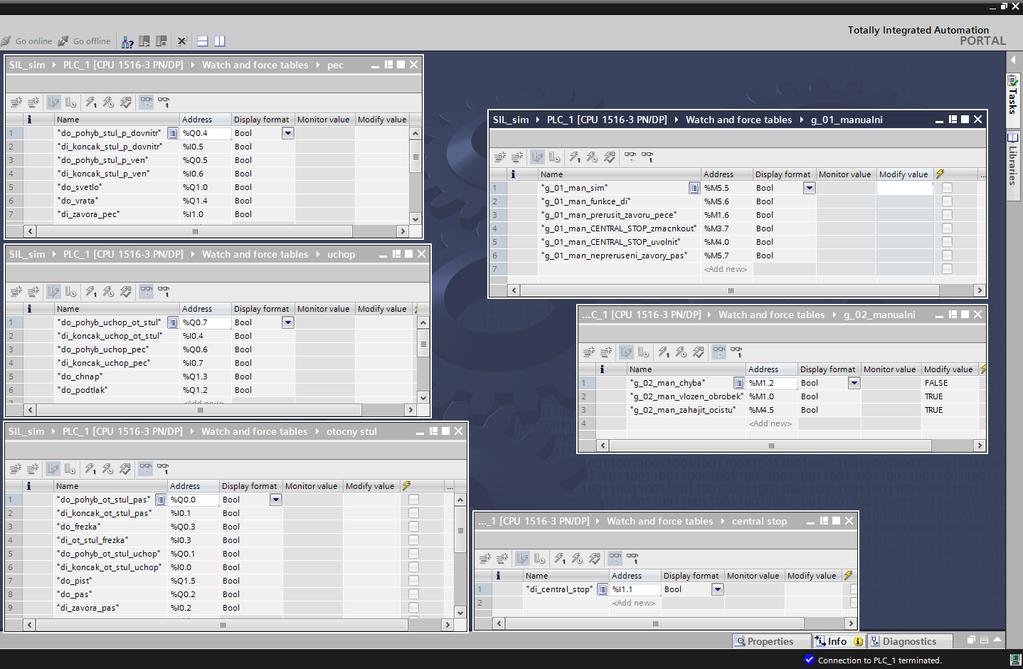Viewport: 1023px width, 669px height.
Task: Open Display format dropdown for do_pohyb_uchop_ot_stul
Action: [288, 322]
